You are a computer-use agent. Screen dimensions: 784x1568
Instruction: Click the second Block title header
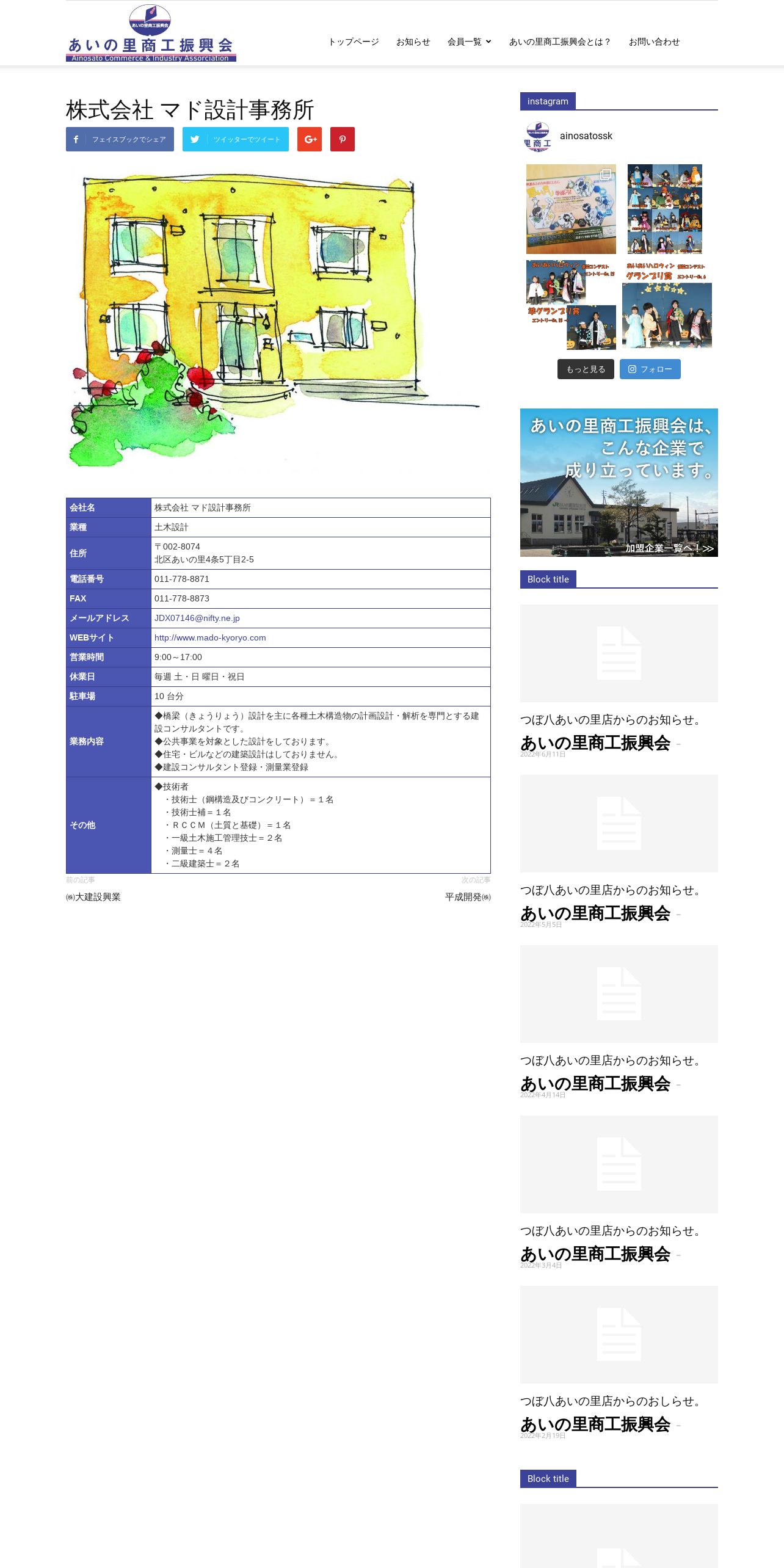(548, 1479)
